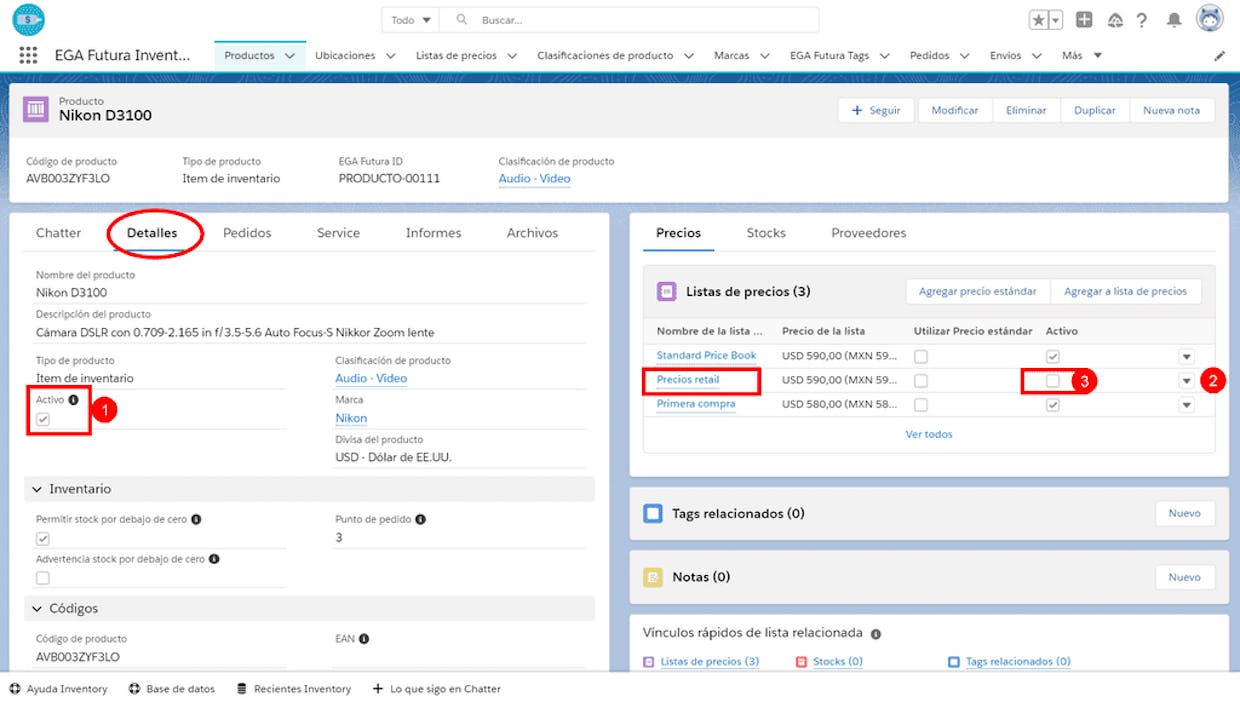Show info icon beside EAN field
The width and height of the screenshot is (1240, 702).
[x=364, y=638]
